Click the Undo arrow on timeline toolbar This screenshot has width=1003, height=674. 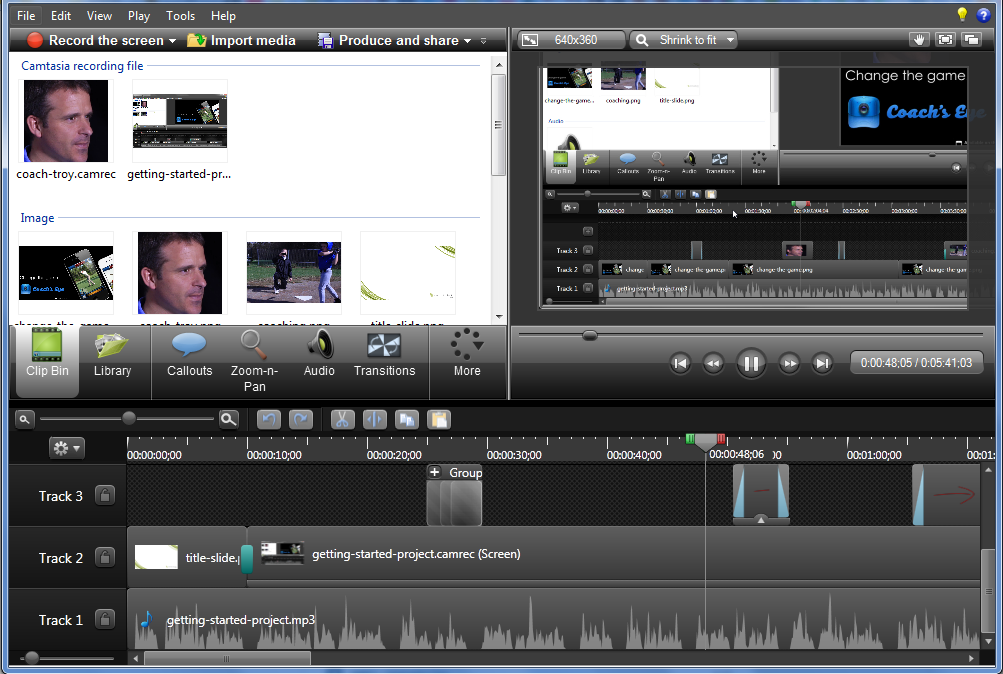[268, 420]
